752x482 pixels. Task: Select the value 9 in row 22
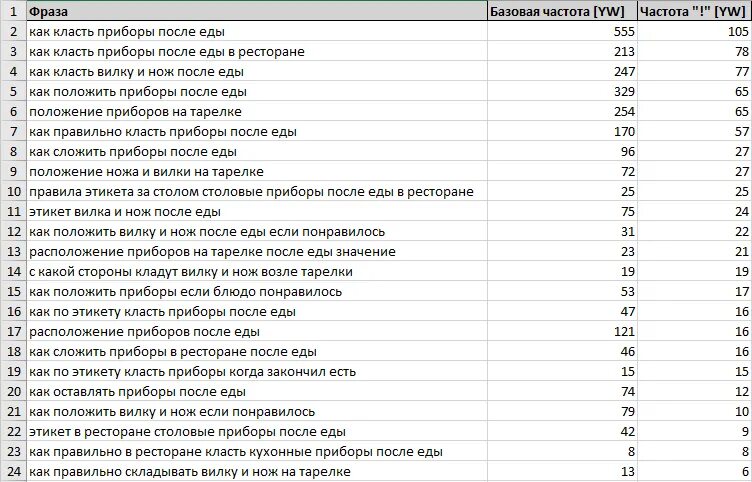[745, 432]
